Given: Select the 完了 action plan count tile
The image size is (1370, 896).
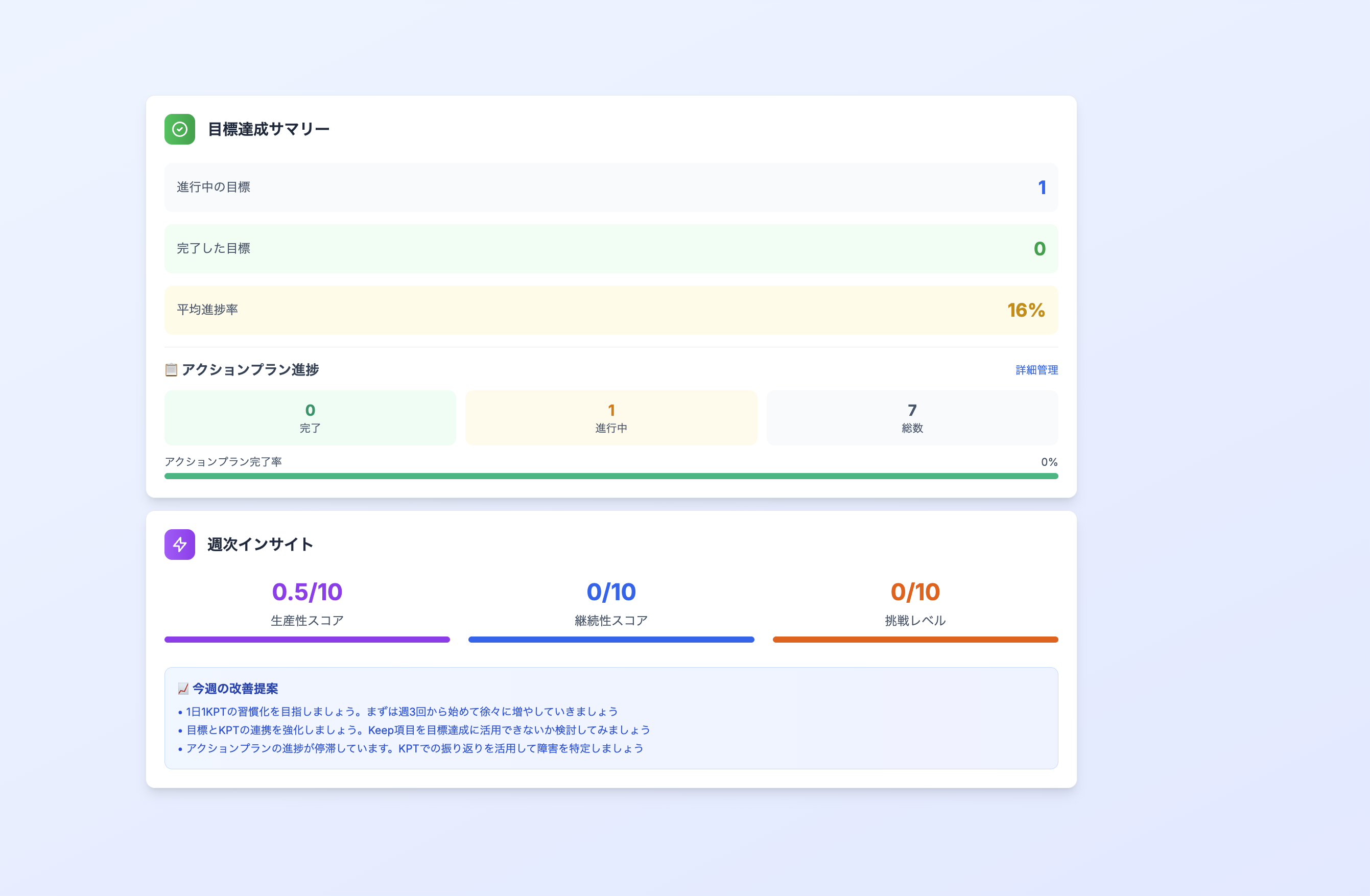Looking at the screenshot, I should point(310,417).
